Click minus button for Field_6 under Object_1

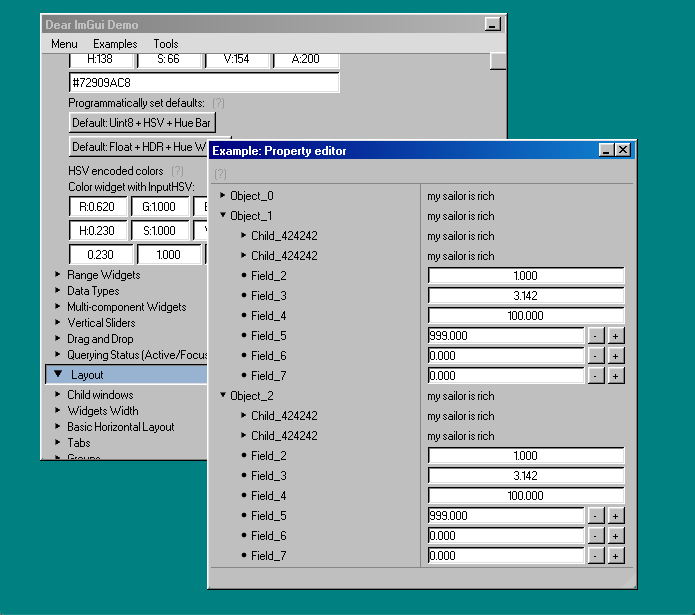tap(595, 356)
